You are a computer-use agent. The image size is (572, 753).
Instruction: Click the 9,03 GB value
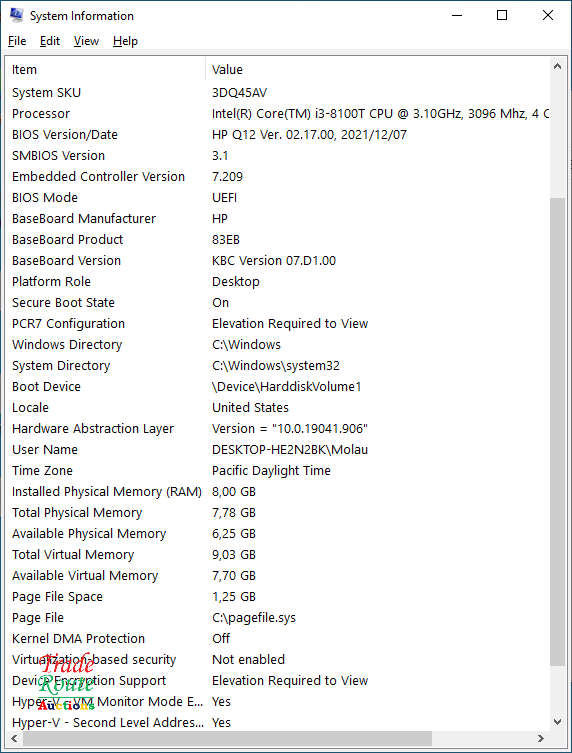pyautogui.click(x=234, y=555)
